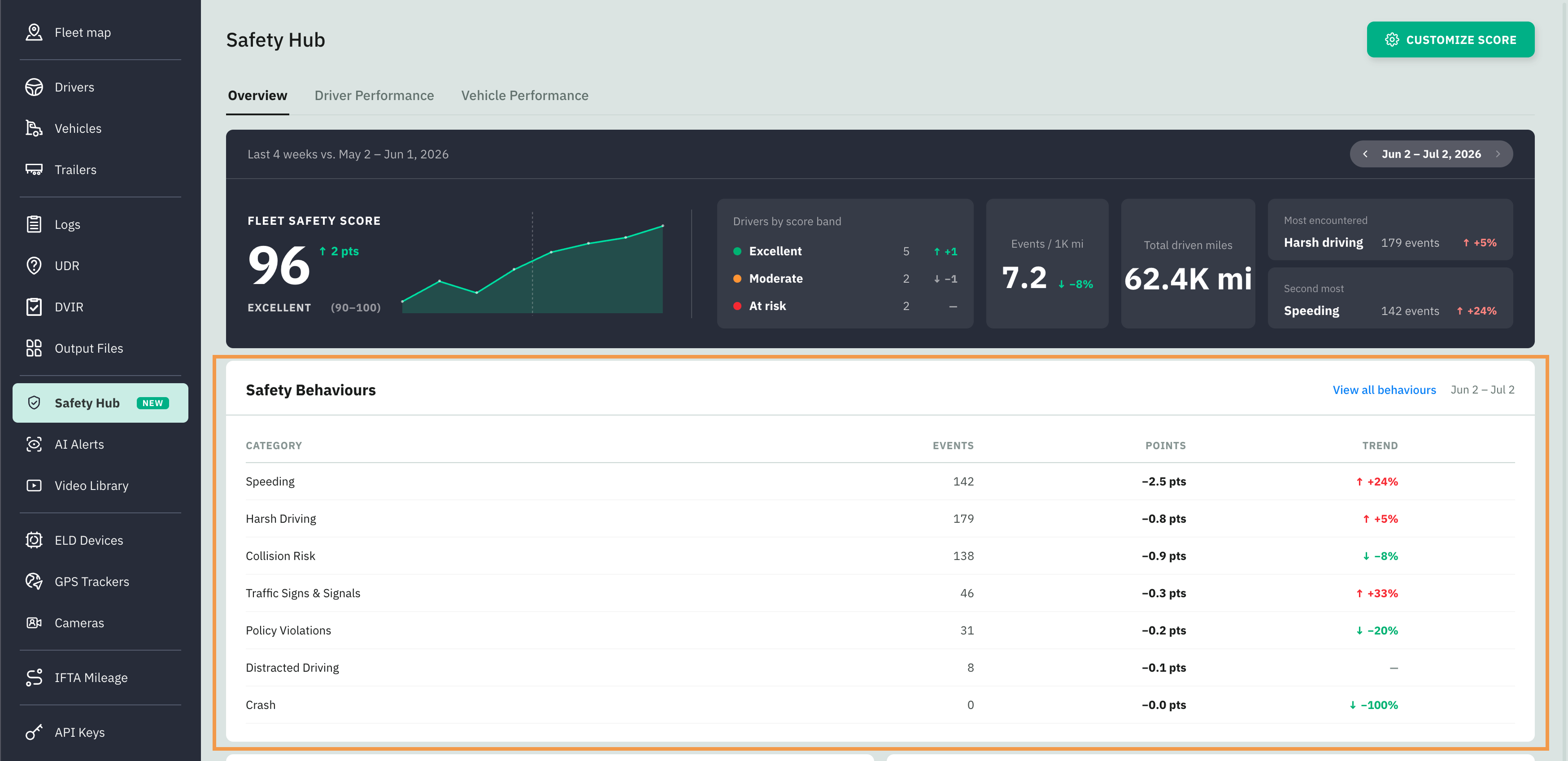This screenshot has width=1568, height=761.
Task: Click the fleet safety score trend chart
Action: pyautogui.click(x=533, y=267)
